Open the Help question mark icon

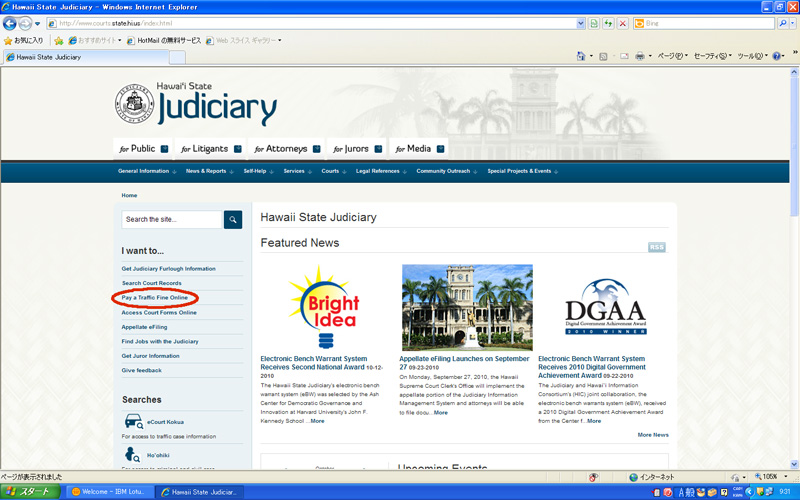pyautogui.click(x=776, y=56)
